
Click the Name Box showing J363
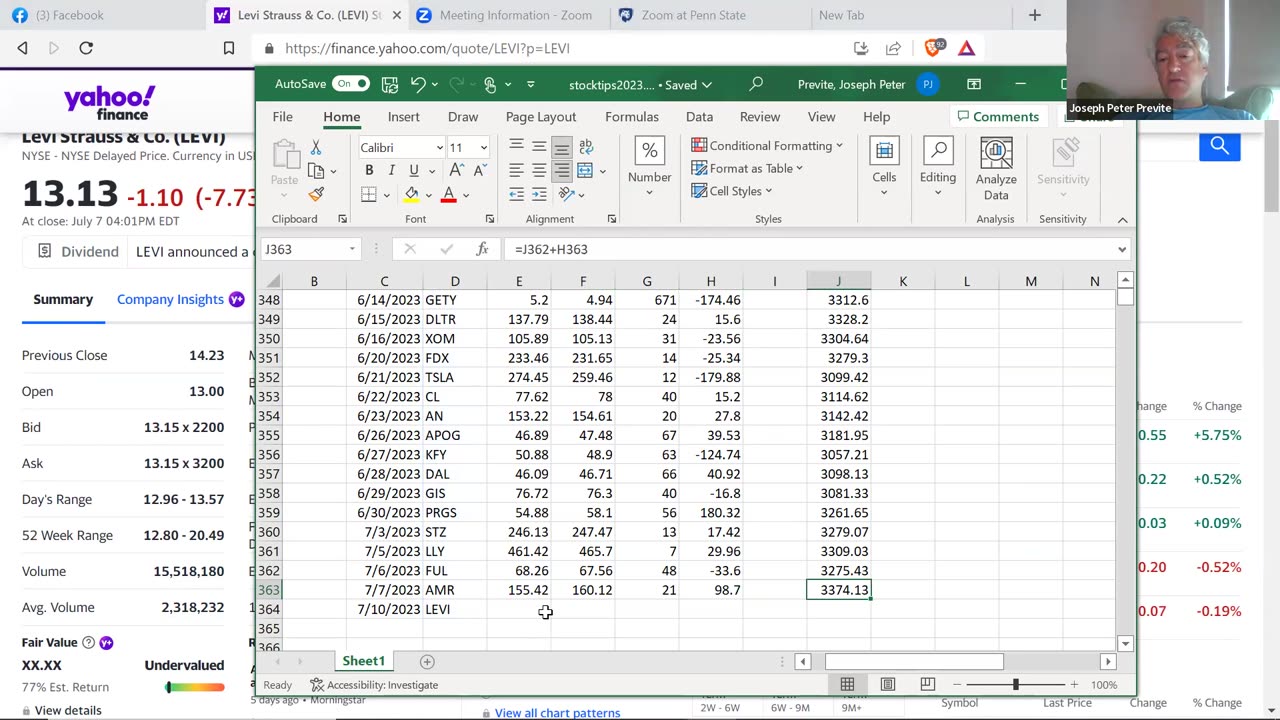tap(309, 249)
